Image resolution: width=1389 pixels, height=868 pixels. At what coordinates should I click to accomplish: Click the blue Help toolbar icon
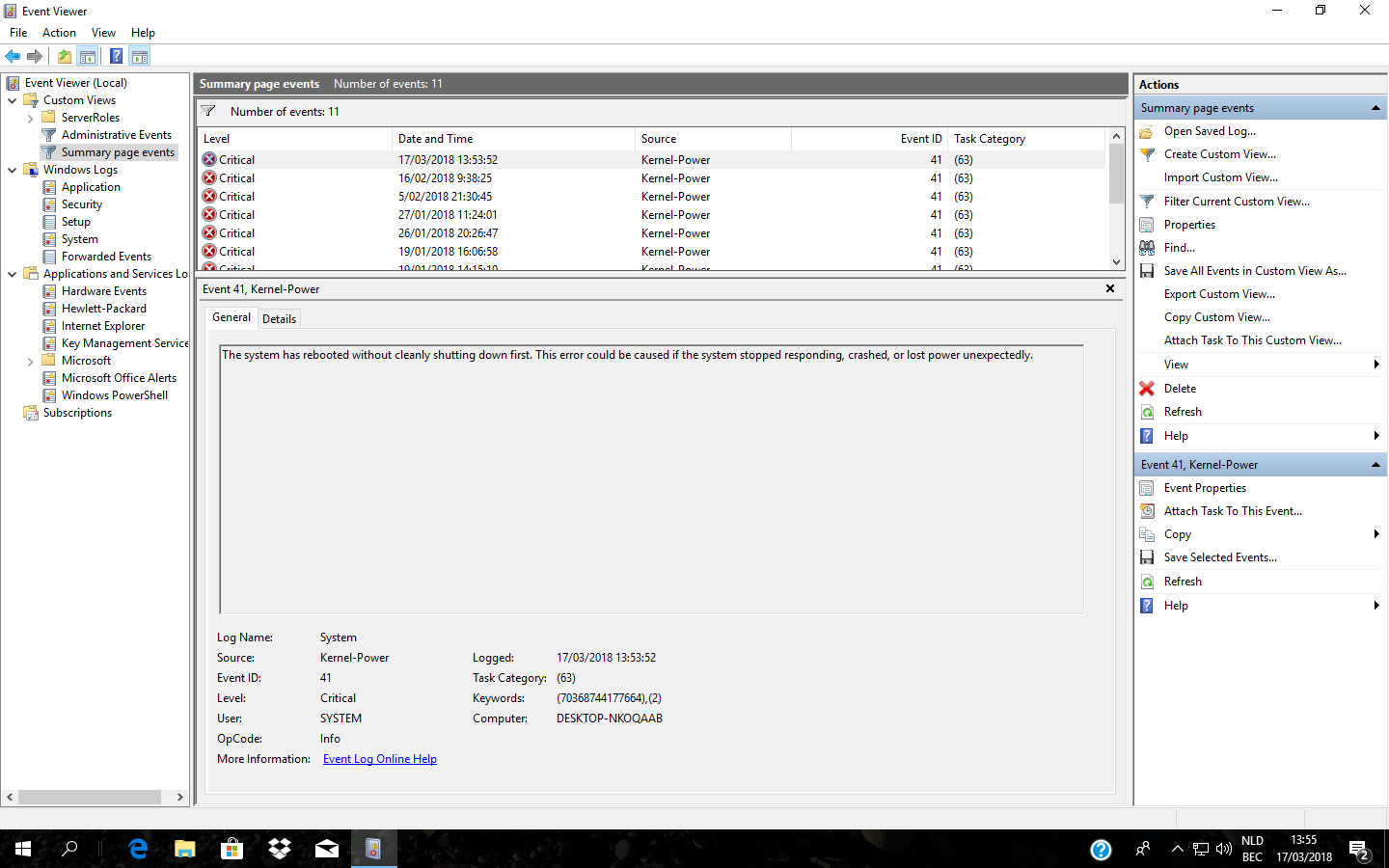[x=116, y=56]
